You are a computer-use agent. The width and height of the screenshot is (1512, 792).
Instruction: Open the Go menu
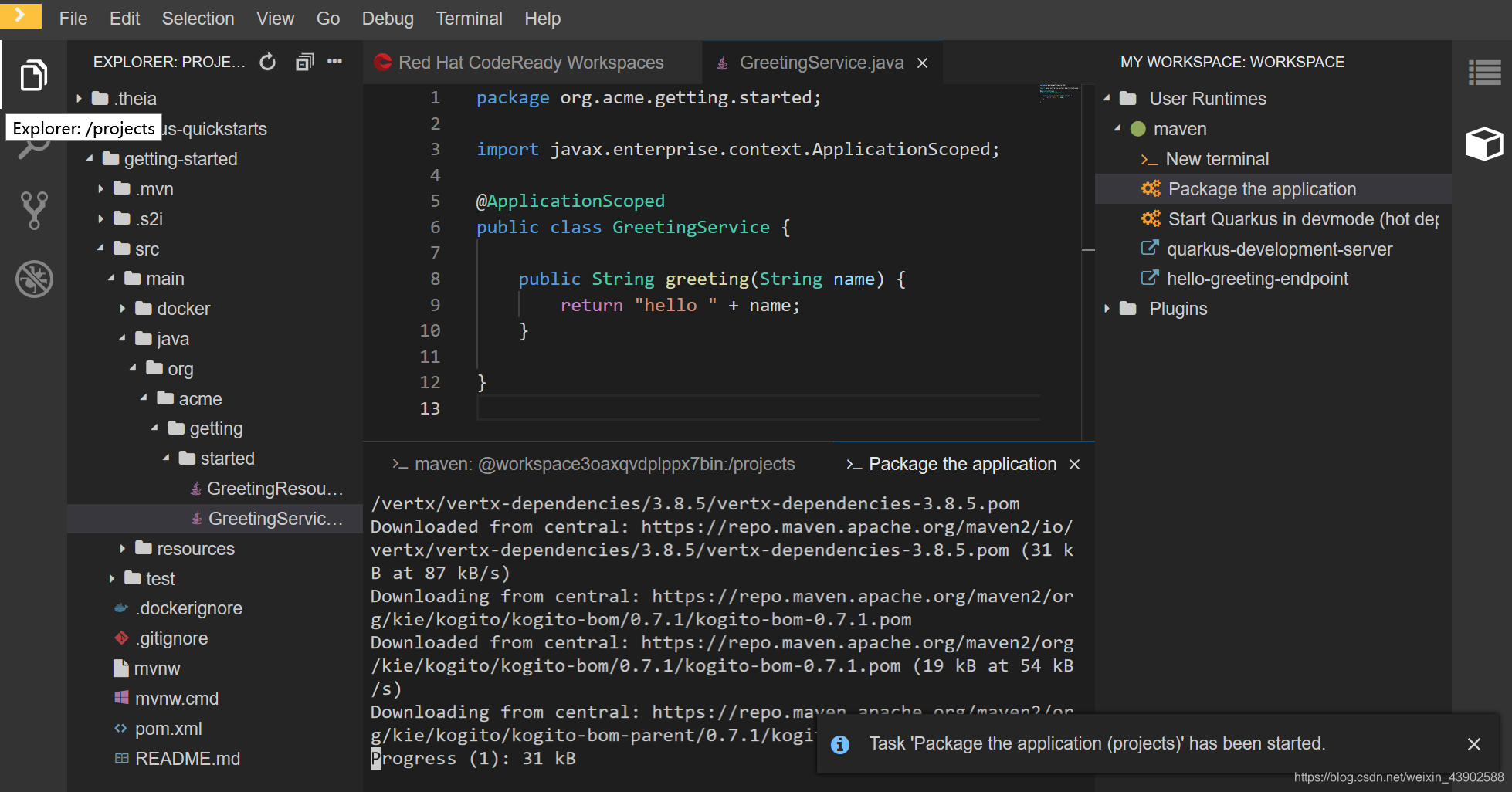tap(328, 19)
